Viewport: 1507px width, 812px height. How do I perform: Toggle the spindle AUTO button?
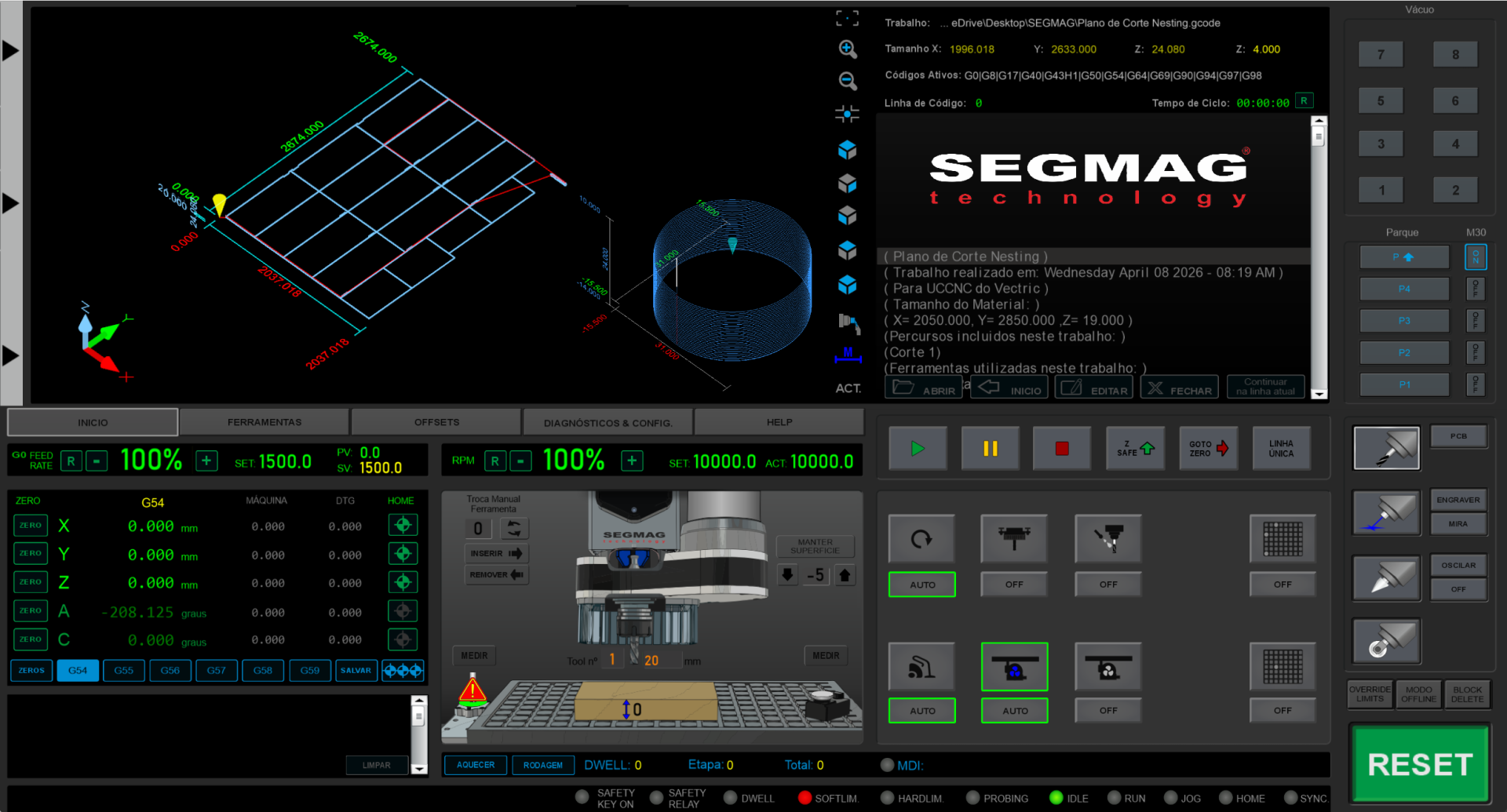coord(921,584)
